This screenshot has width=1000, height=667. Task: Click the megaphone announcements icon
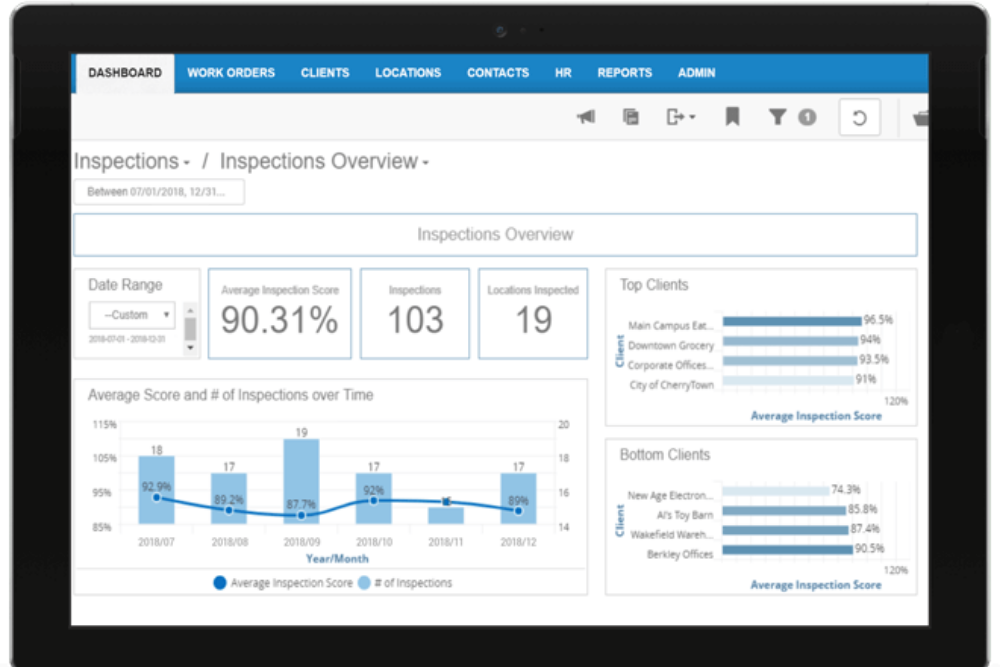point(586,117)
